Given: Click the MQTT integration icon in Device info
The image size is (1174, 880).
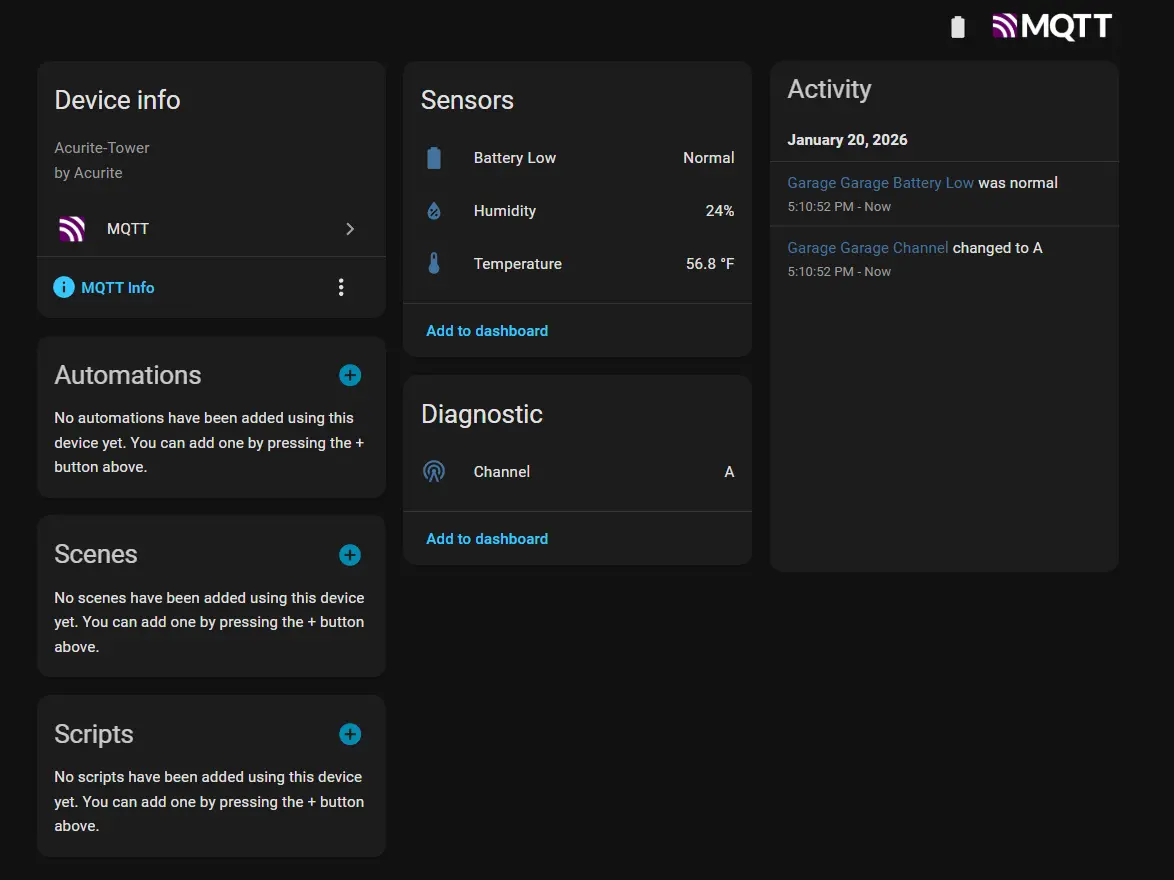Looking at the screenshot, I should [71, 229].
